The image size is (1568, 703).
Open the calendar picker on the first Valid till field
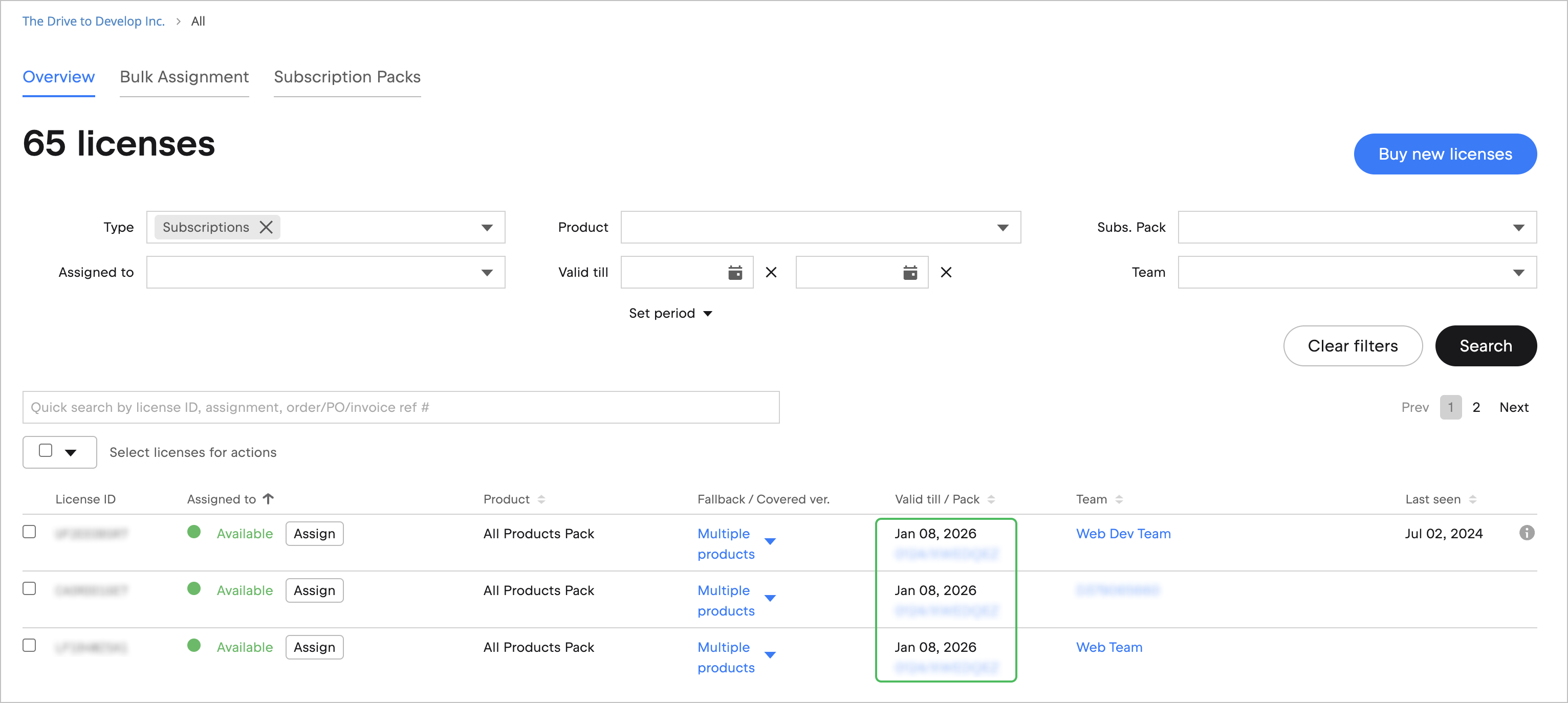735,272
